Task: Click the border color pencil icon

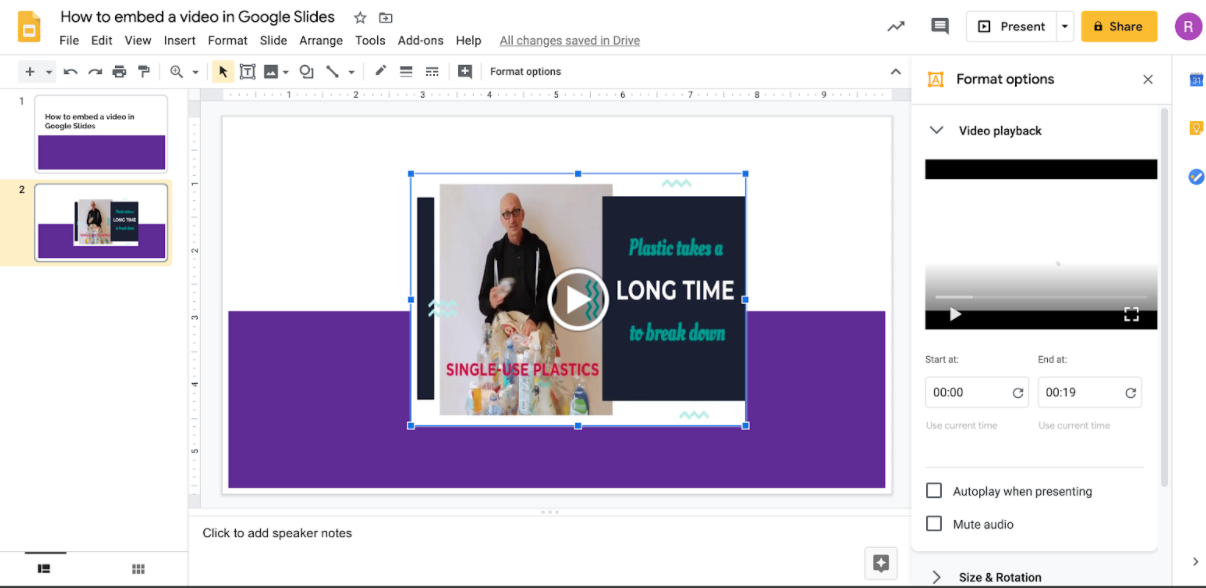Action: tap(380, 72)
